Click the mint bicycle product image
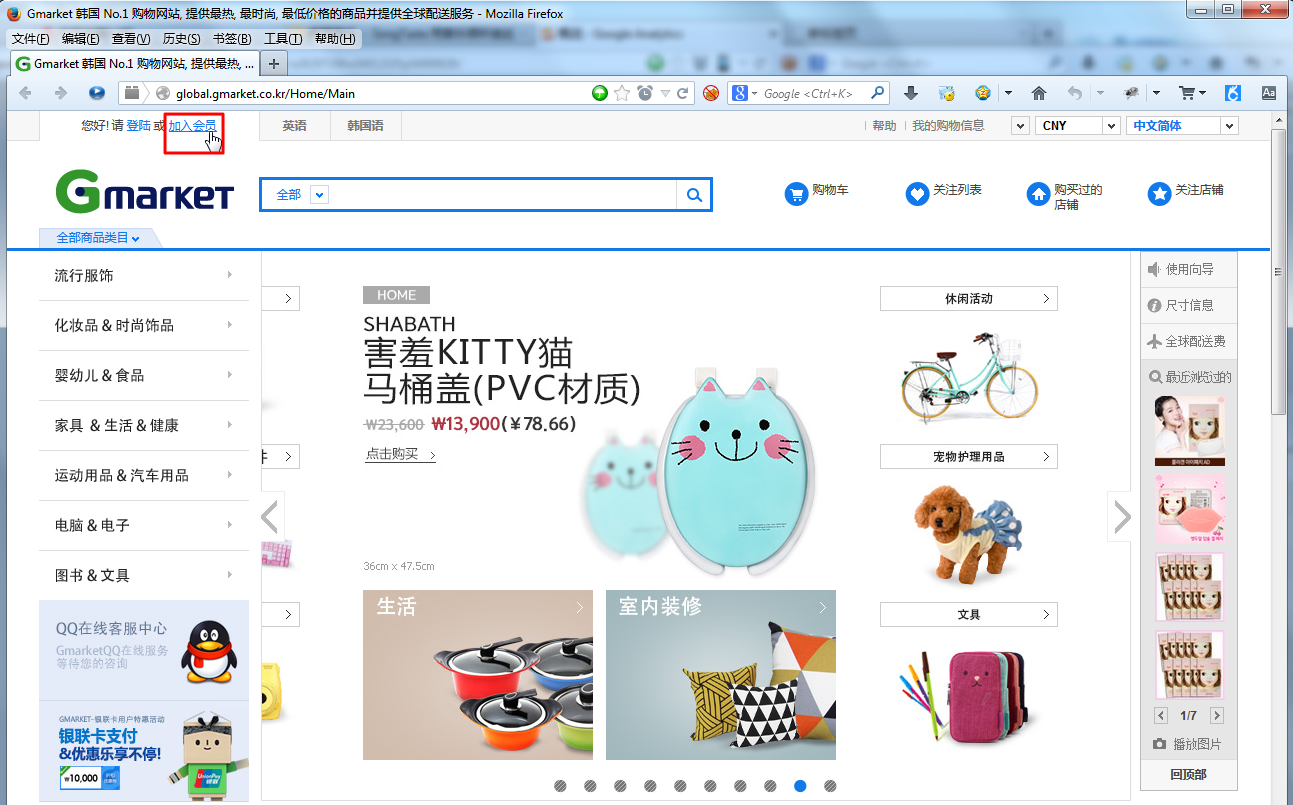Screen dimensions: 1293x805 point(968,378)
